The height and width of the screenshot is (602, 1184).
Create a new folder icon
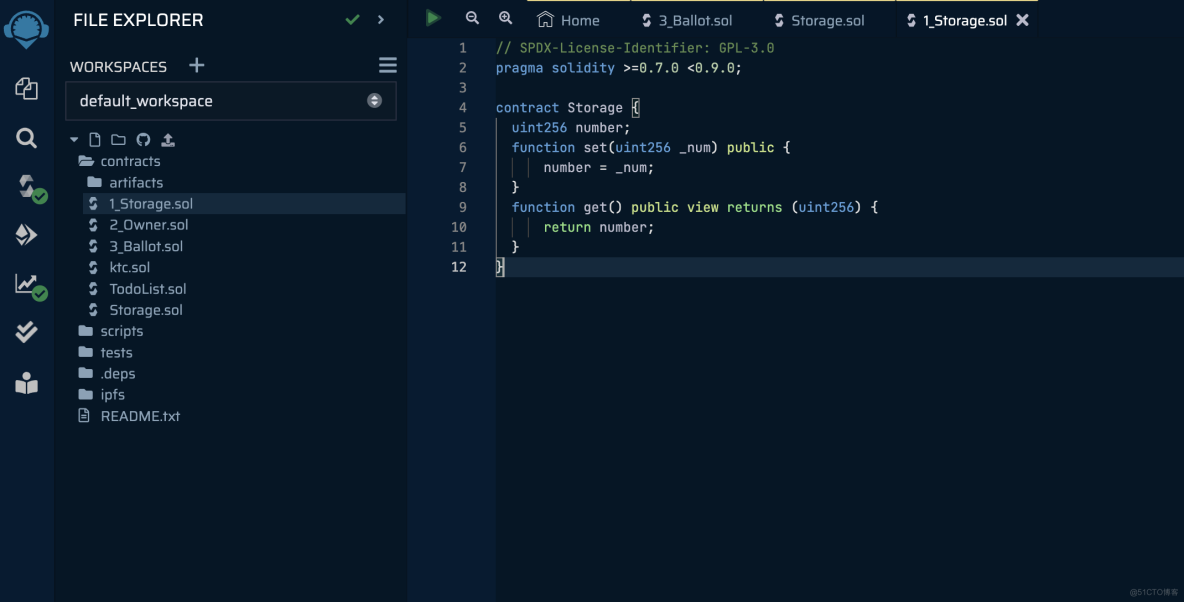click(x=119, y=140)
